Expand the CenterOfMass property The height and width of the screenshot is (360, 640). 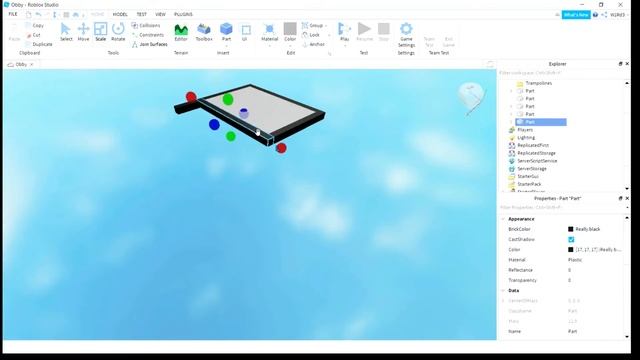[x=503, y=301]
